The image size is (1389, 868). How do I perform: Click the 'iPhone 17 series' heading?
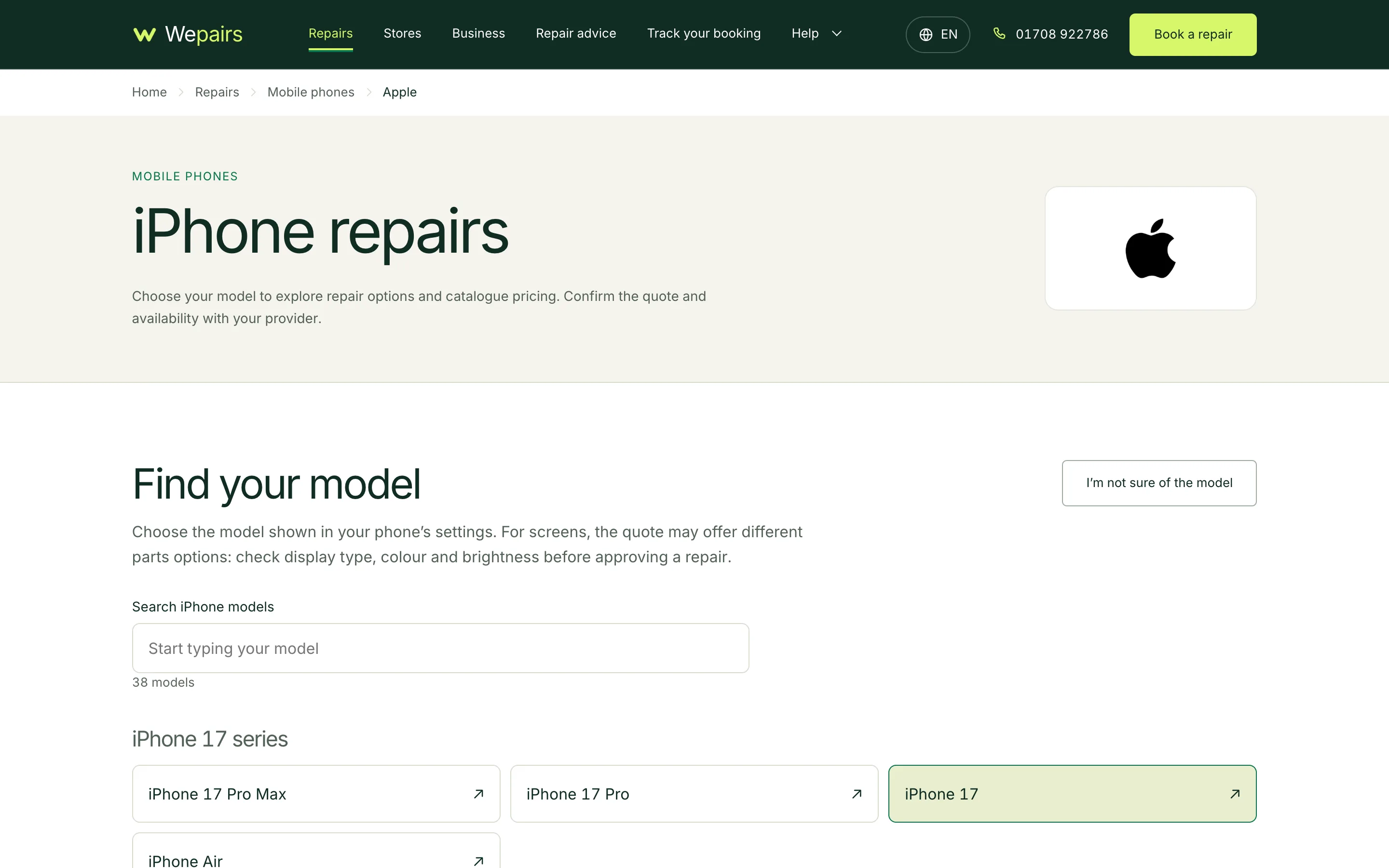tap(209, 739)
